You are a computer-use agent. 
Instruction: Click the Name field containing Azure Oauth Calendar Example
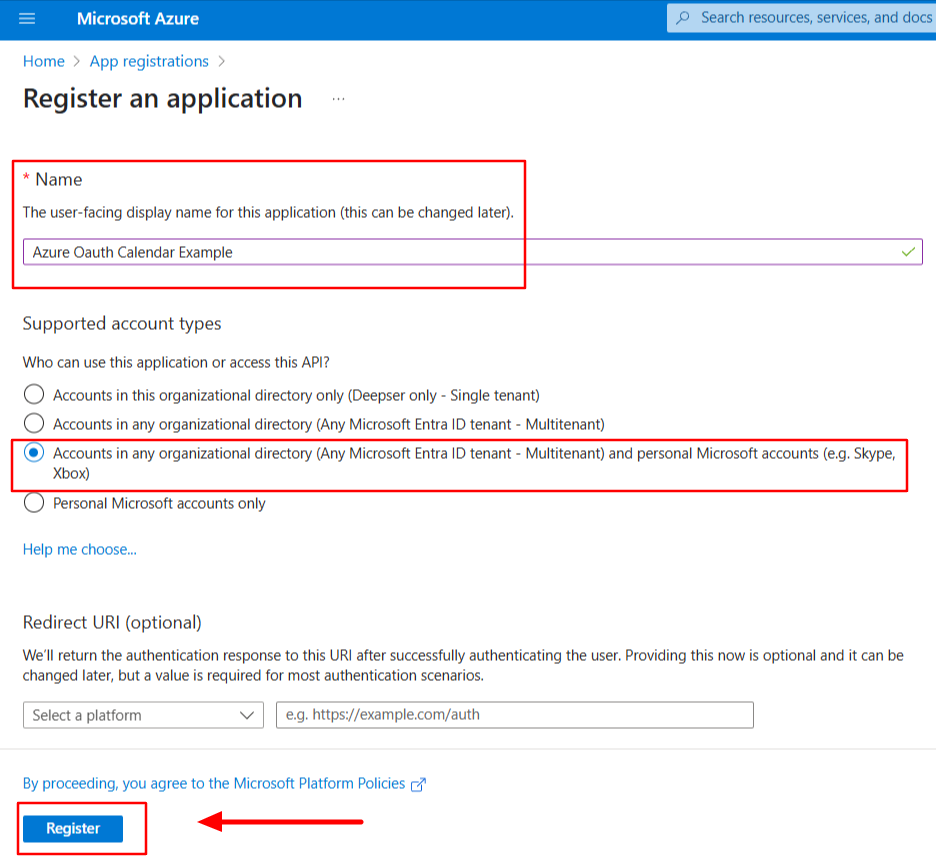tap(473, 252)
